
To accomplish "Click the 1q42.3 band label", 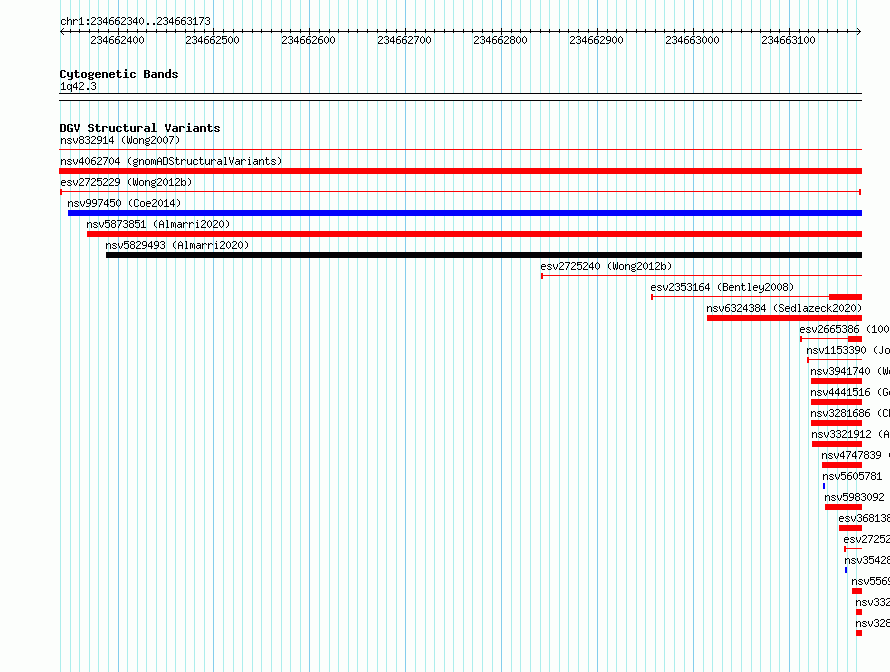I will tap(78, 86).
